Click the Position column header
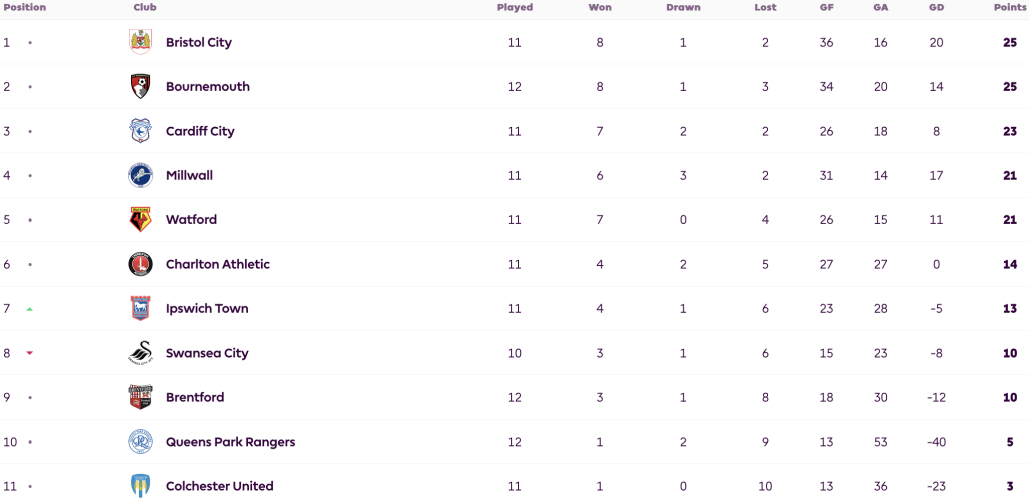Viewport: 1029px width, 500px height. point(25,8)
